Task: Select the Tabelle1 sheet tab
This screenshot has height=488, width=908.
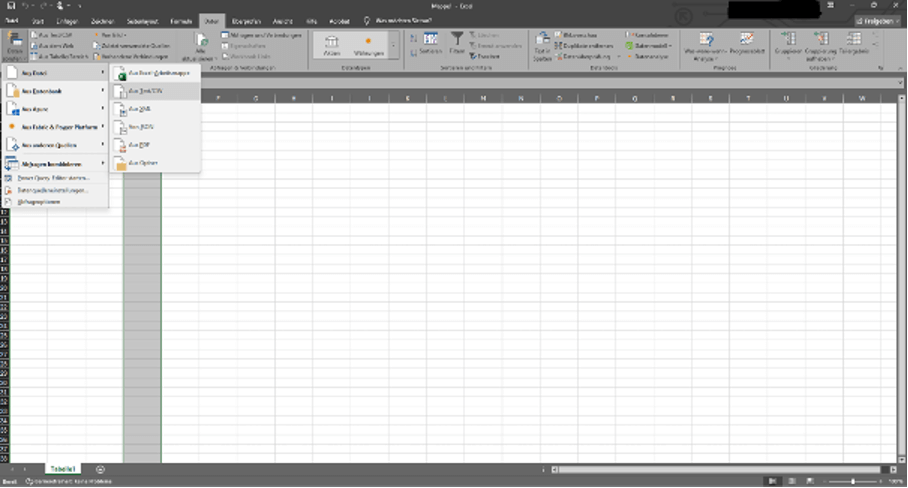Action: (63, 469)
